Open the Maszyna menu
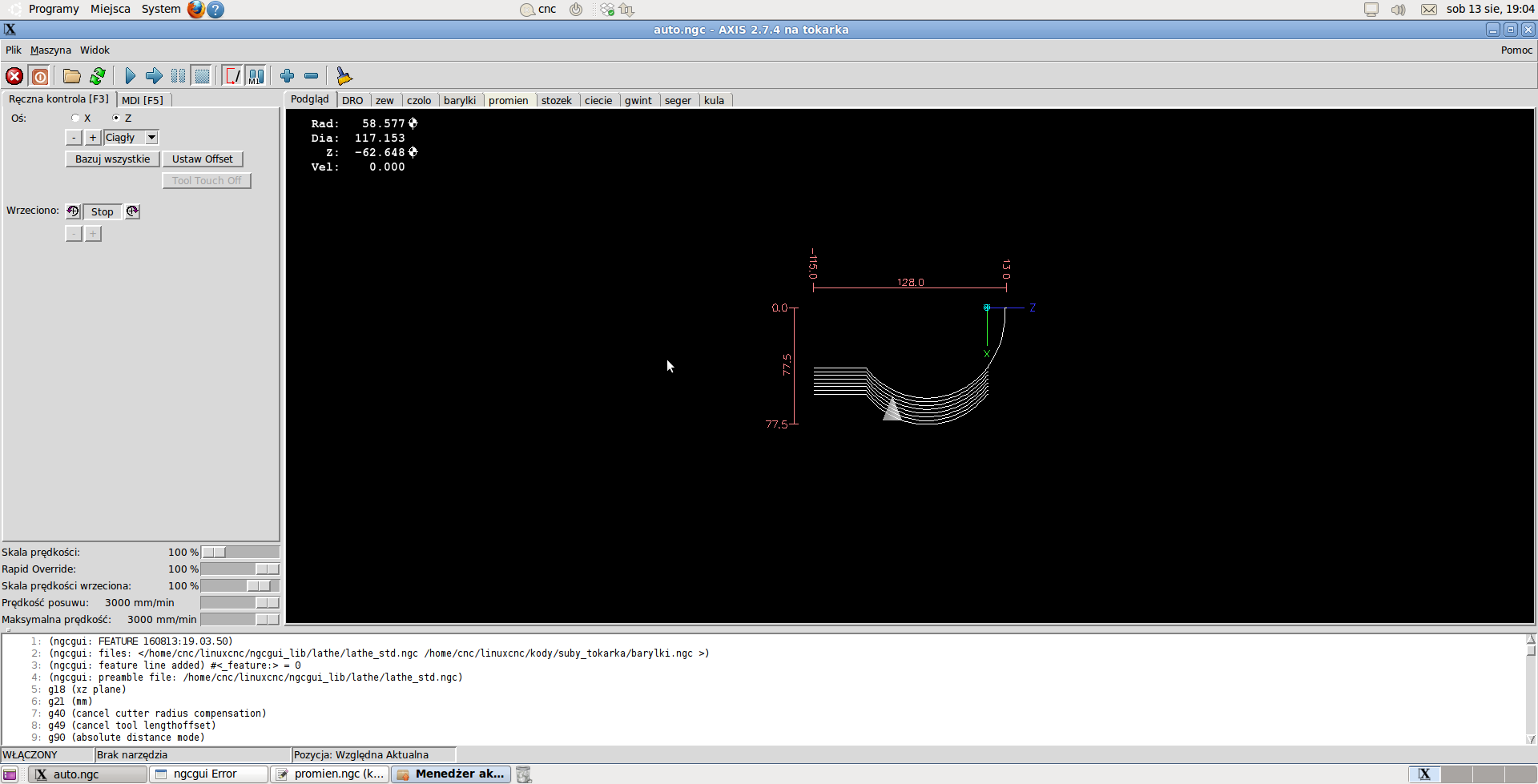Image resolution: width=1538 pixels, height=784 pixels. click(50, 50)
